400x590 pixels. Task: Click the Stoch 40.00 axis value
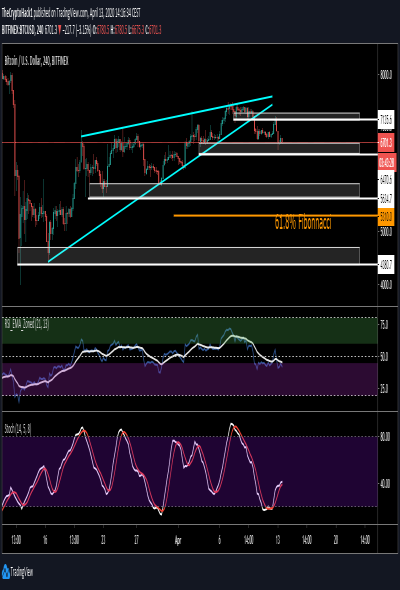click(385, 484)
